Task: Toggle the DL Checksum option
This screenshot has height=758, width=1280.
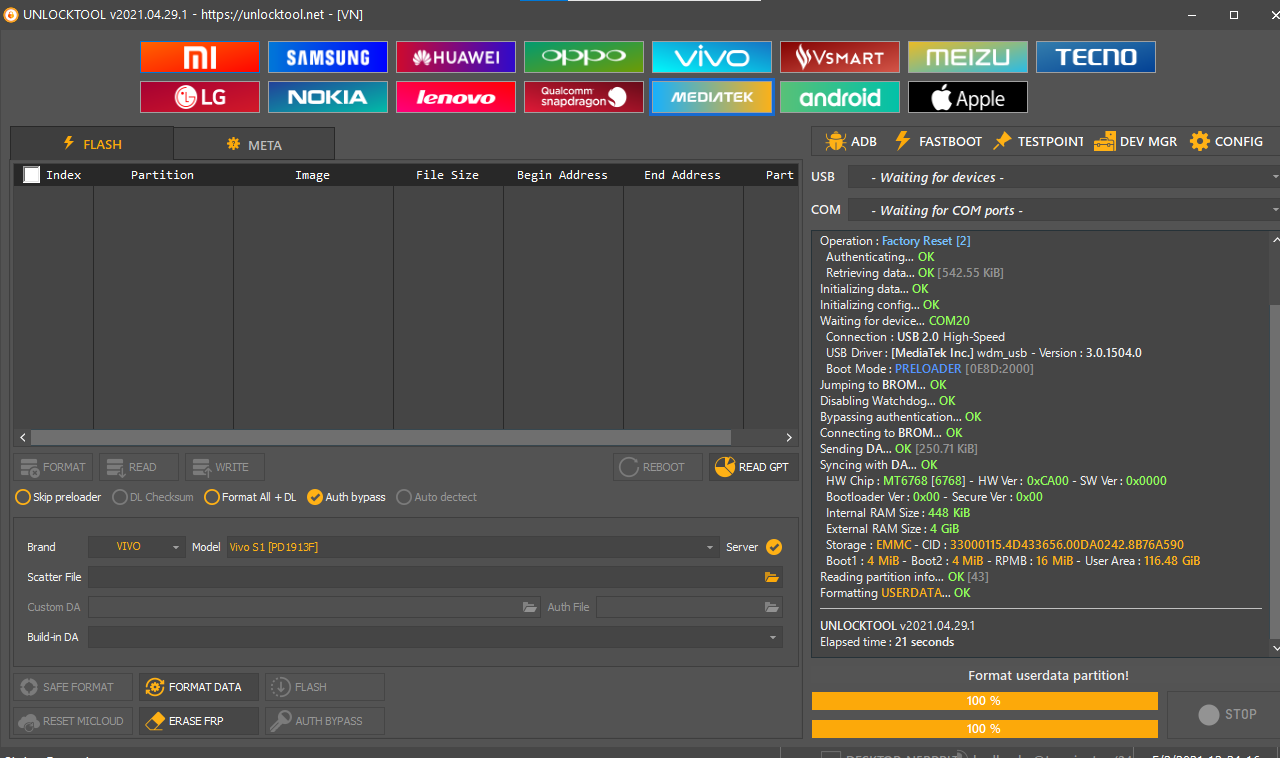Action: [153, 497]
